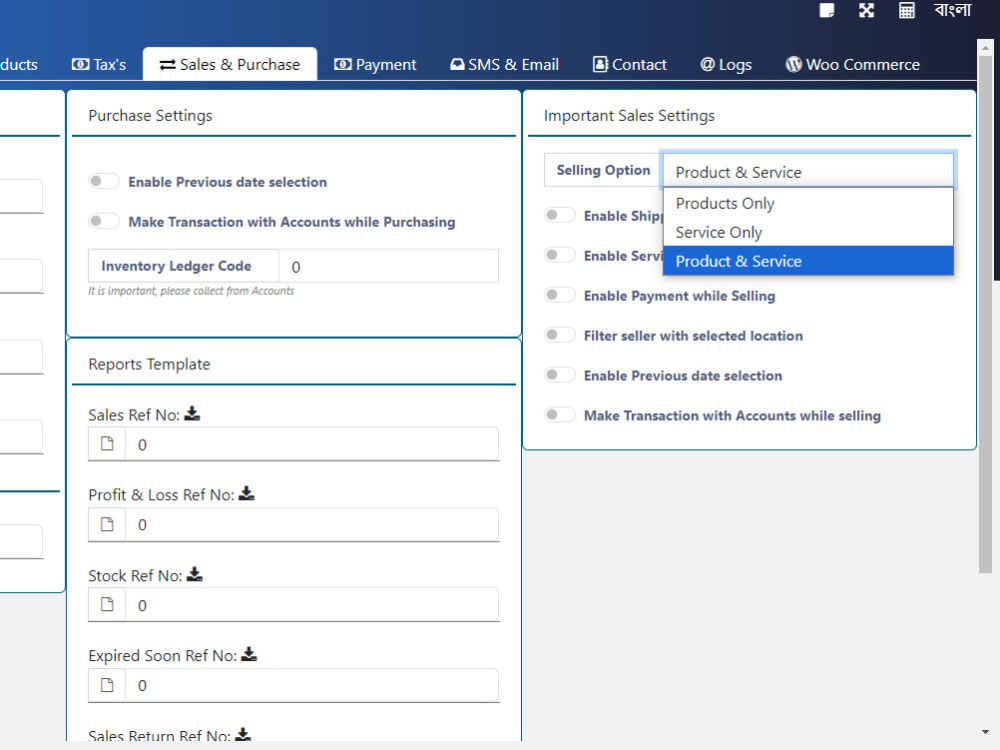Download Profit & Loss Ref No template icon
This screenshot has height=750, width=1000.
[x=246, y=494]
